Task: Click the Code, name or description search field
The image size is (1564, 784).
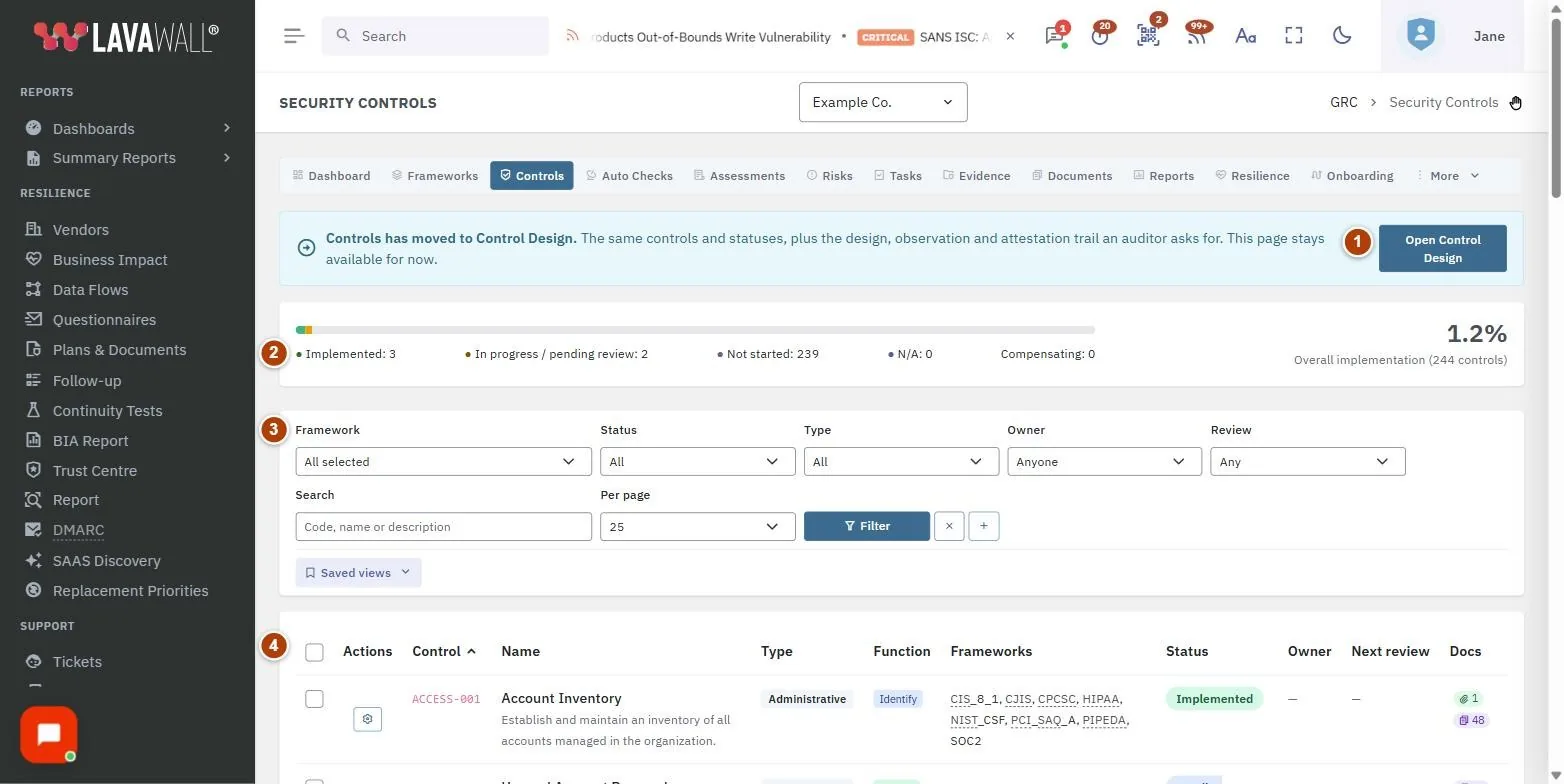Action: (443, 526)
